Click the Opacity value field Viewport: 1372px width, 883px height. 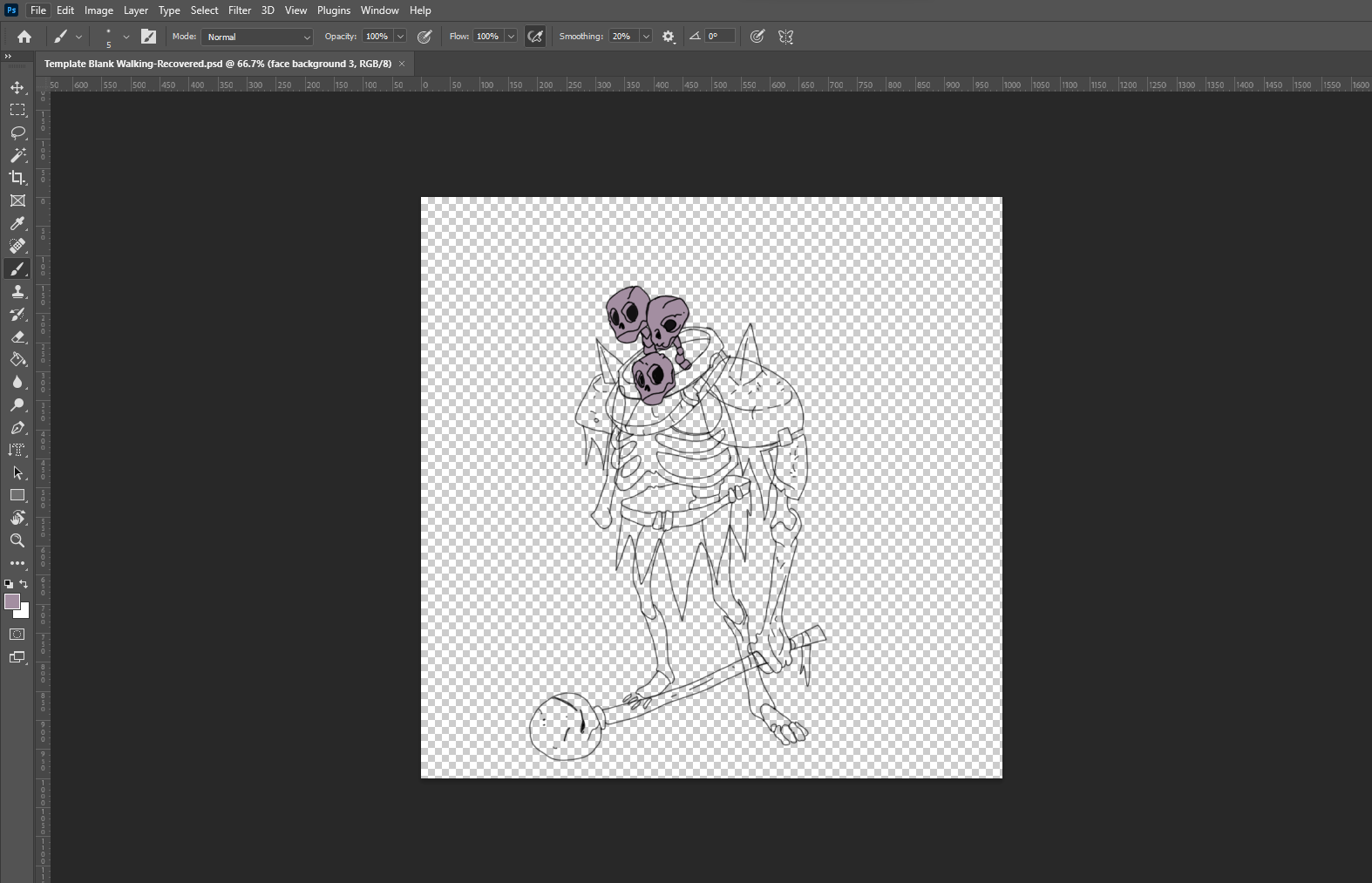pos(377,37)
